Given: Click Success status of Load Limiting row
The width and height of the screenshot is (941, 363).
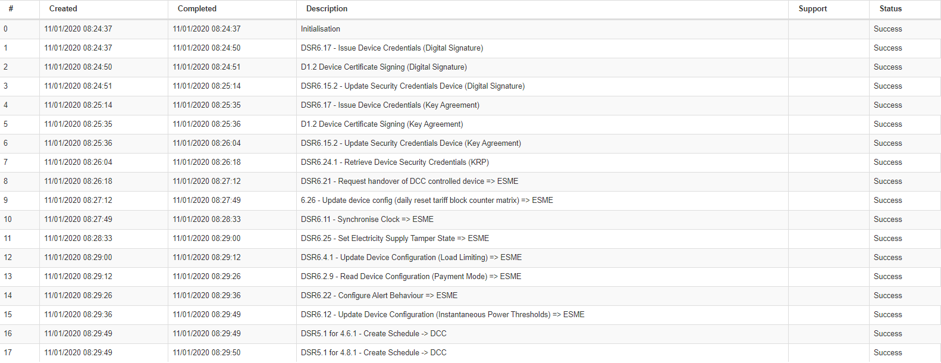Looking at the screenshot, I should point(888,257).
